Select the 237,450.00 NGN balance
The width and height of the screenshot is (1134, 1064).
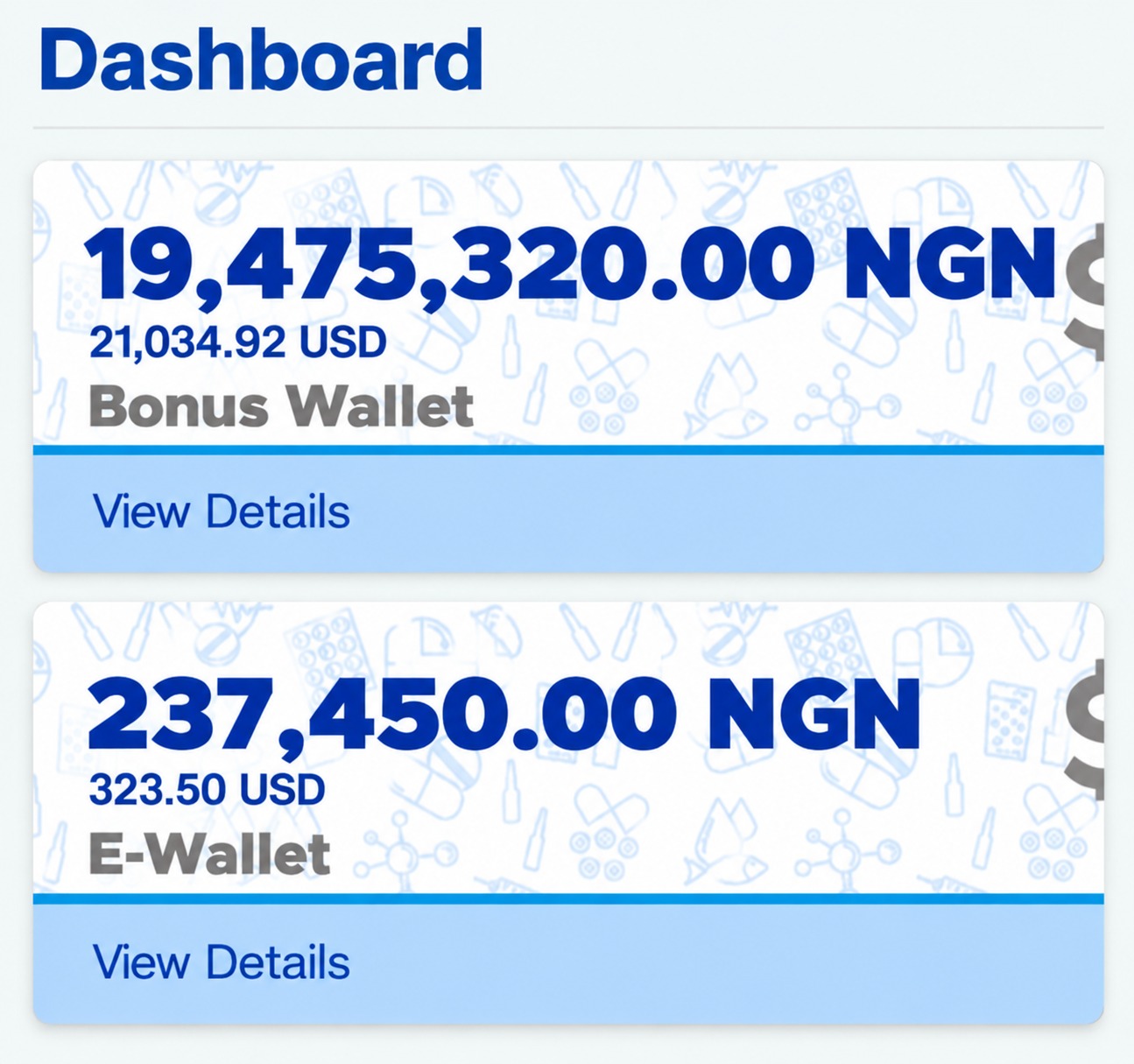(504, 715)
